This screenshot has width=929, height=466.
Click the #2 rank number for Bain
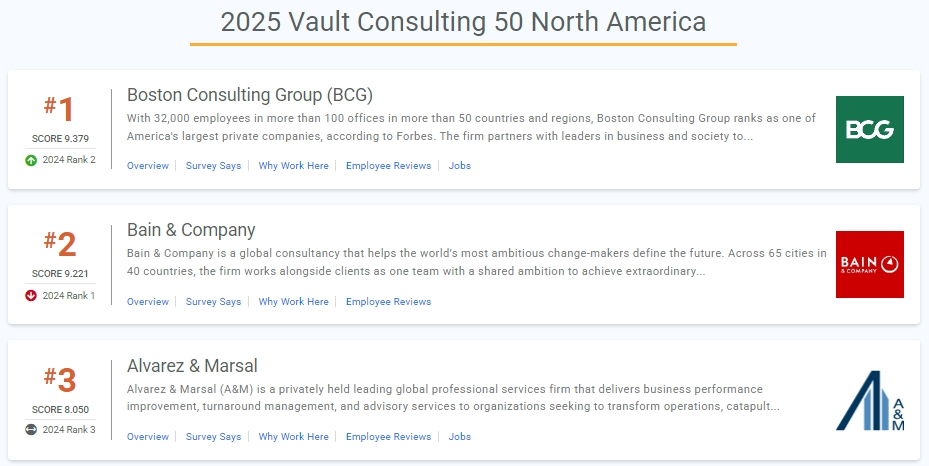tap(60, 243)
